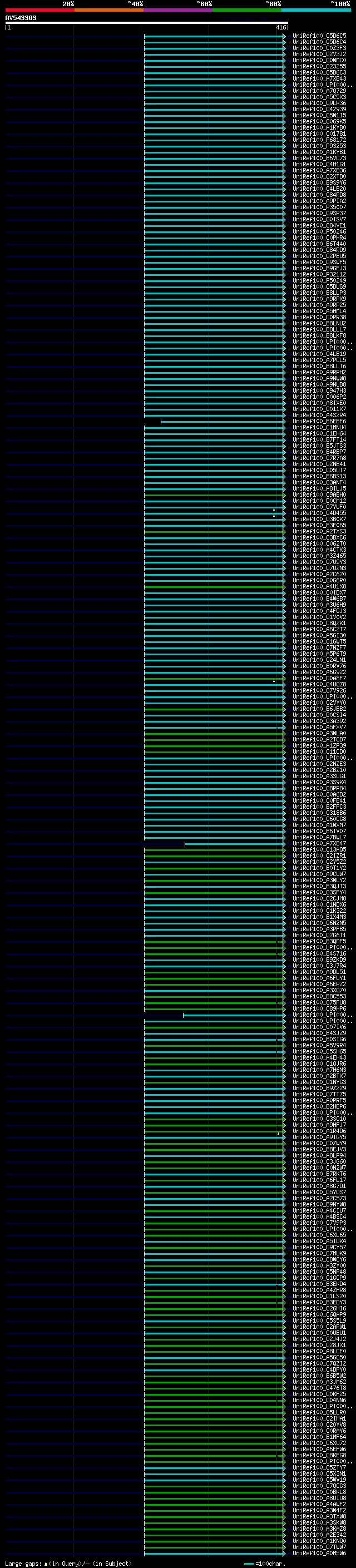Select the UniRef100_A4AWF2 label

[319, 1504]
